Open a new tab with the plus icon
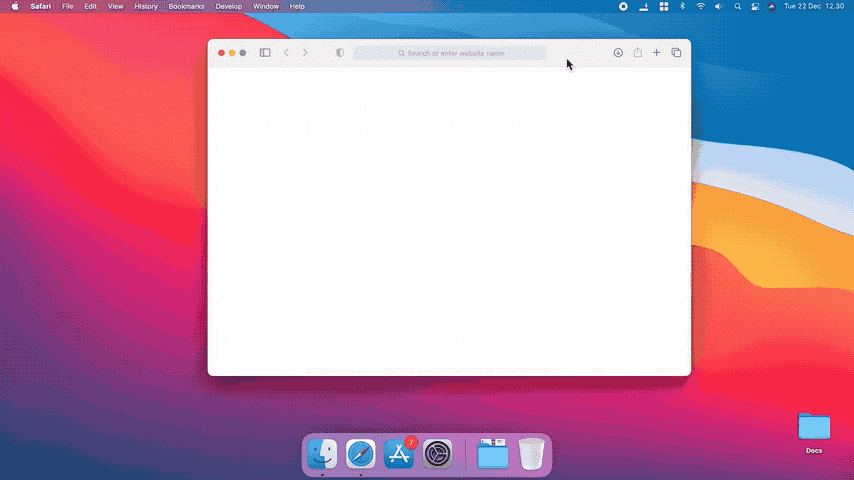Image resolution: width=854 pixels, height=480 pixels. pos(657,53)
